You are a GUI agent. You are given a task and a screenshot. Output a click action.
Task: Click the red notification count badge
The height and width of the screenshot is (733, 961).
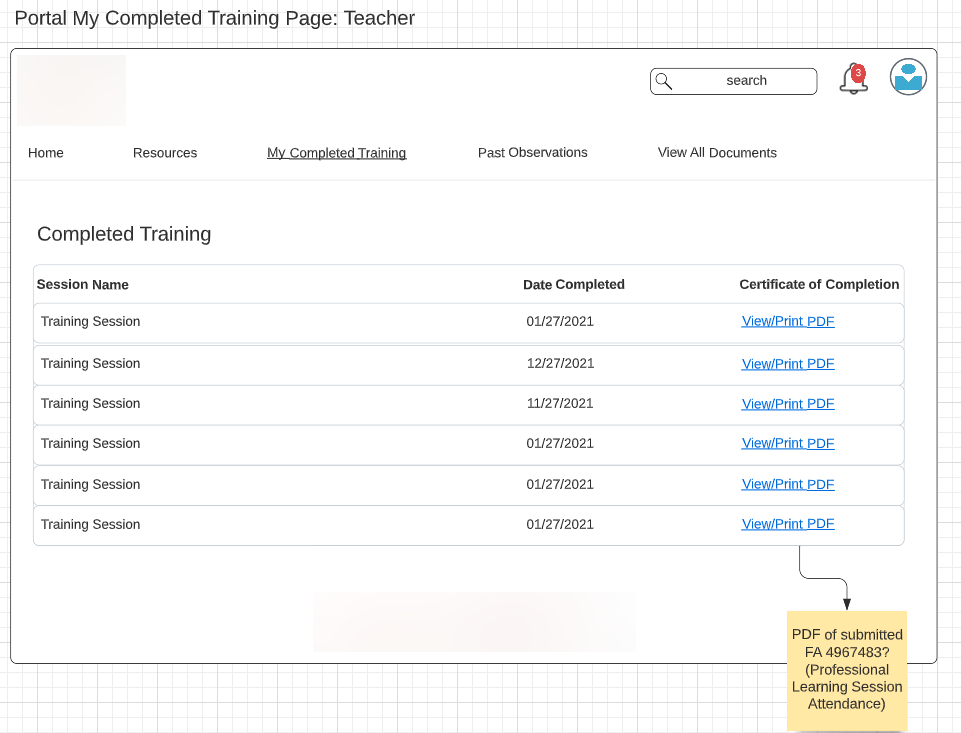click(x=858, y=72)
